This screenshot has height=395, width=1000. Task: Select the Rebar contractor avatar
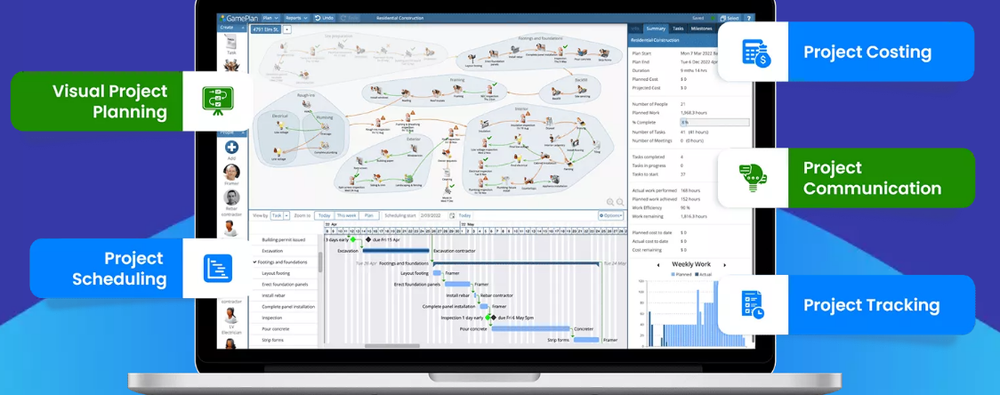pos(232,198)
